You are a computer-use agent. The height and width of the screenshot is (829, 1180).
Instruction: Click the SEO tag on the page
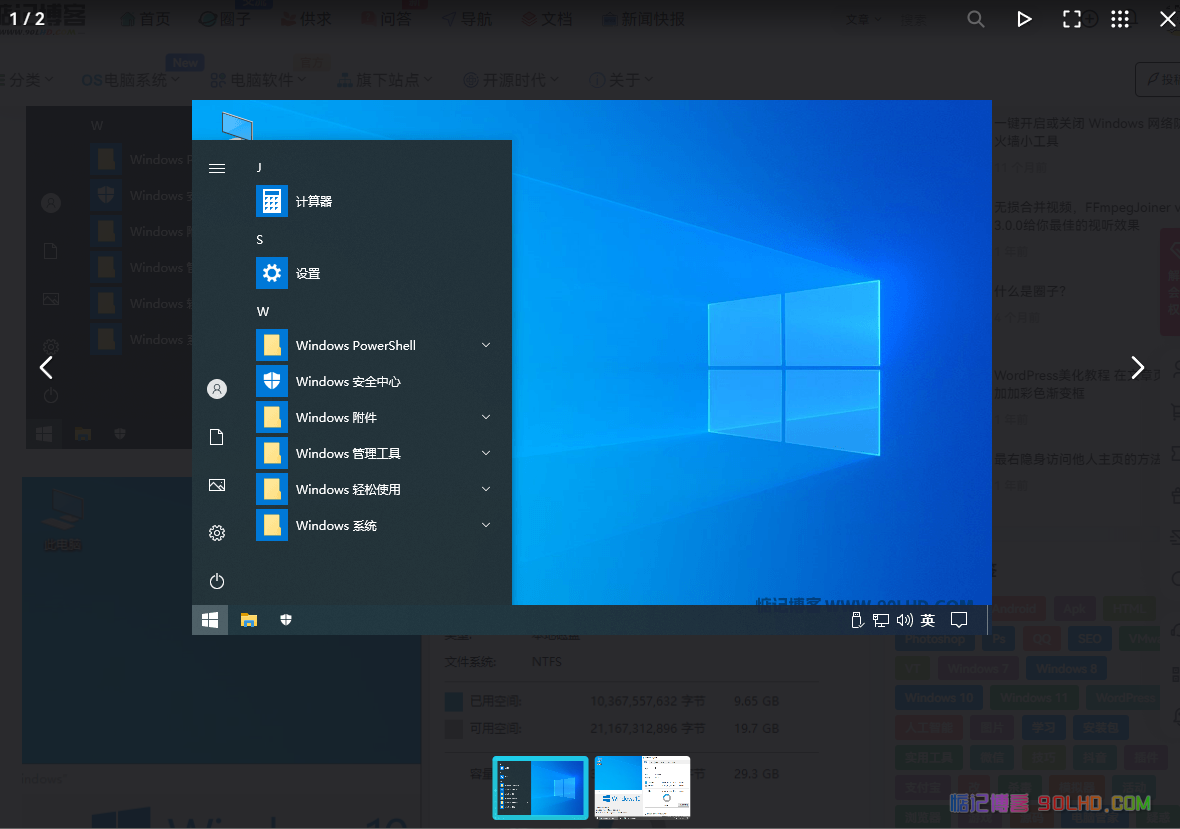(x=1090, y=639)
